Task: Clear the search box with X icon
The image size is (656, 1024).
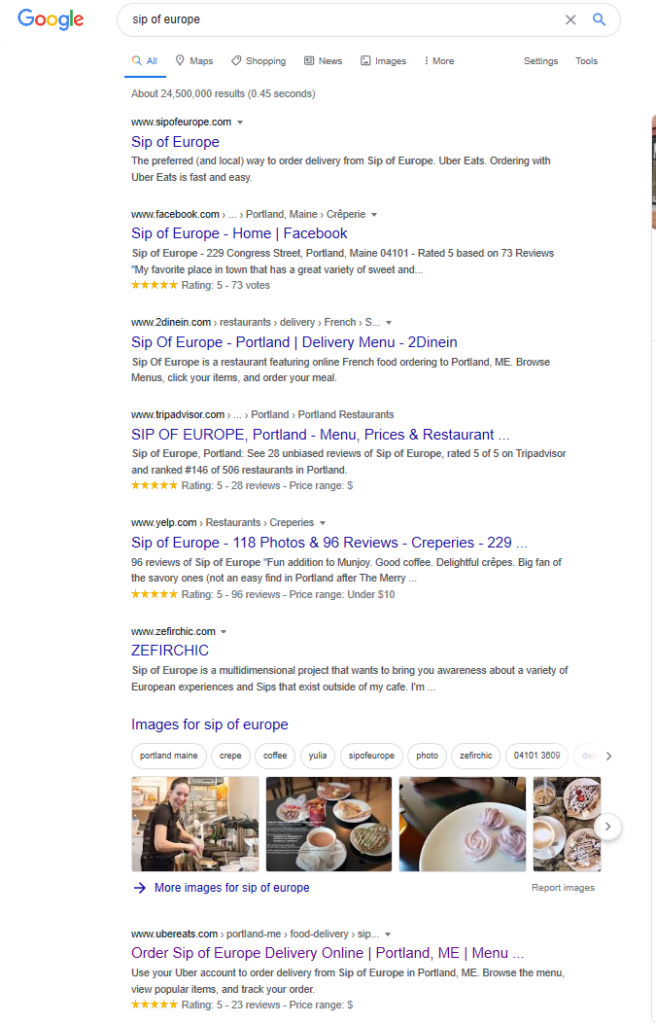Action: [x=570, y=20]
